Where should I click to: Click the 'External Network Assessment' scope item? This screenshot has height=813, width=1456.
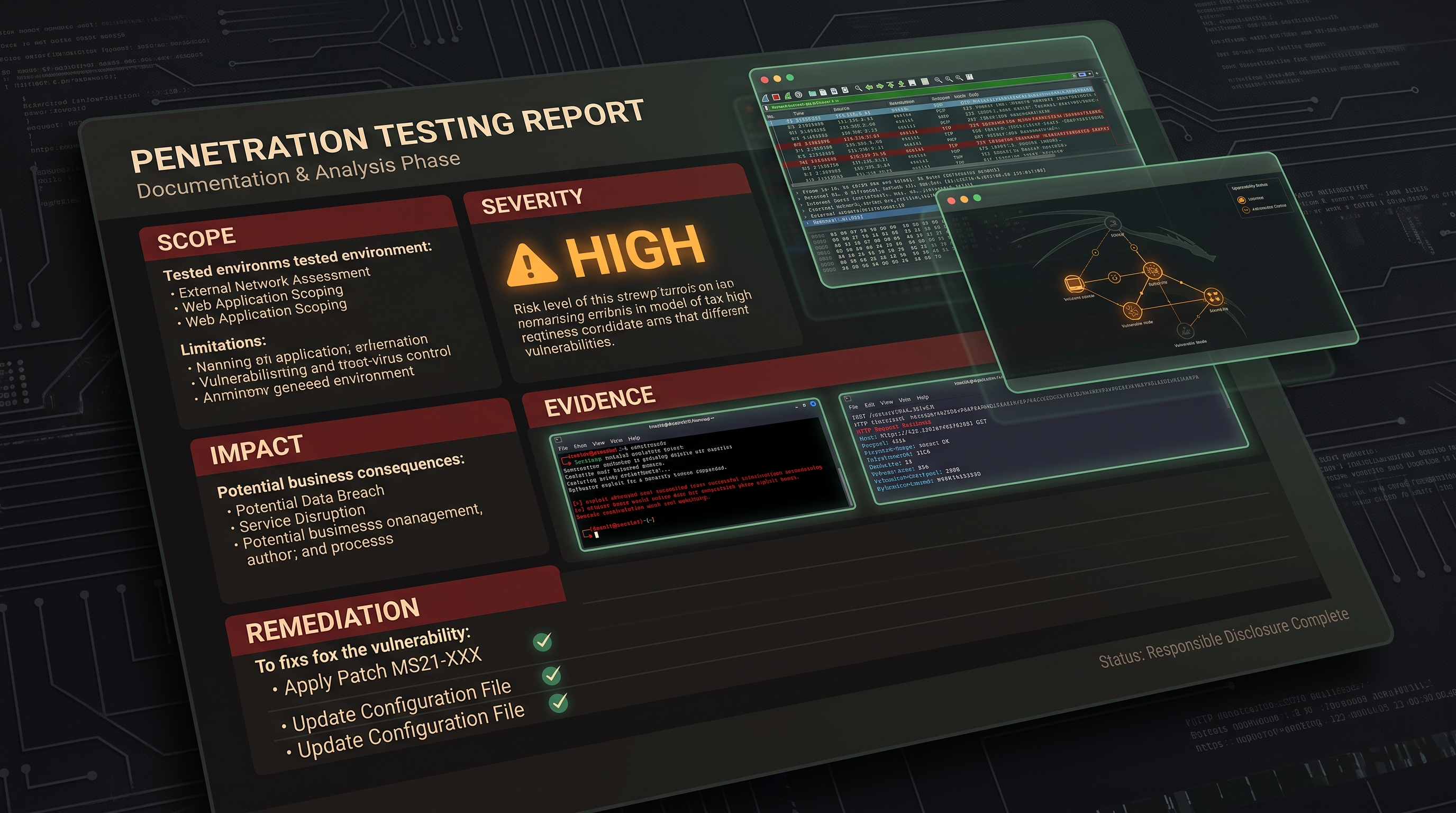[274, 282]
